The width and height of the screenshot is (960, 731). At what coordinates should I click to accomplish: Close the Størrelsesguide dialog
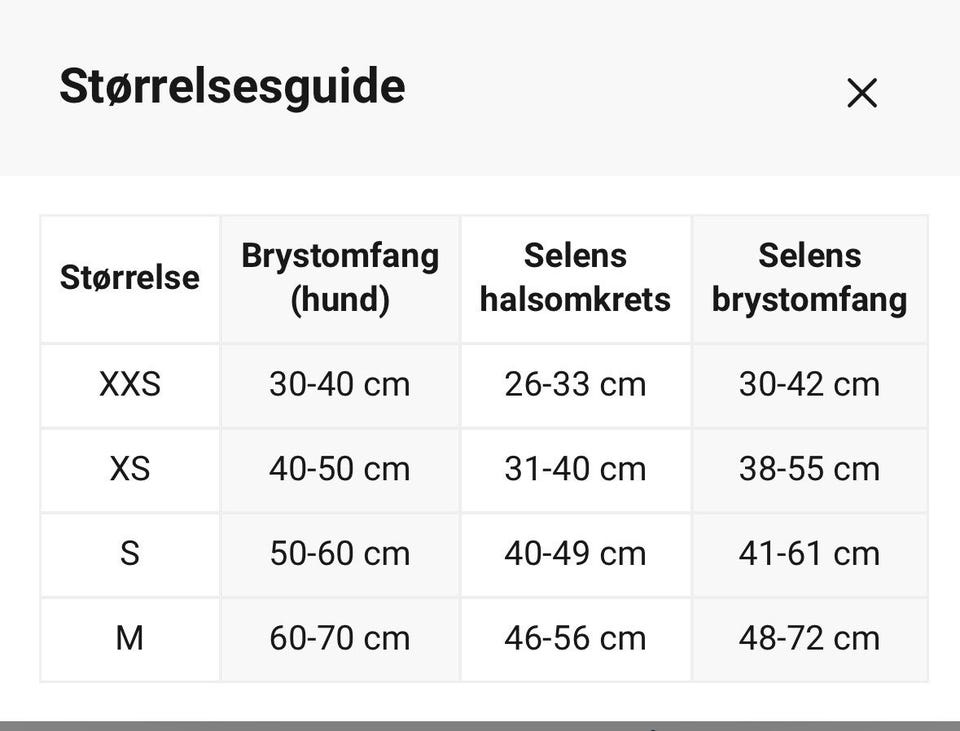(862, 93)
